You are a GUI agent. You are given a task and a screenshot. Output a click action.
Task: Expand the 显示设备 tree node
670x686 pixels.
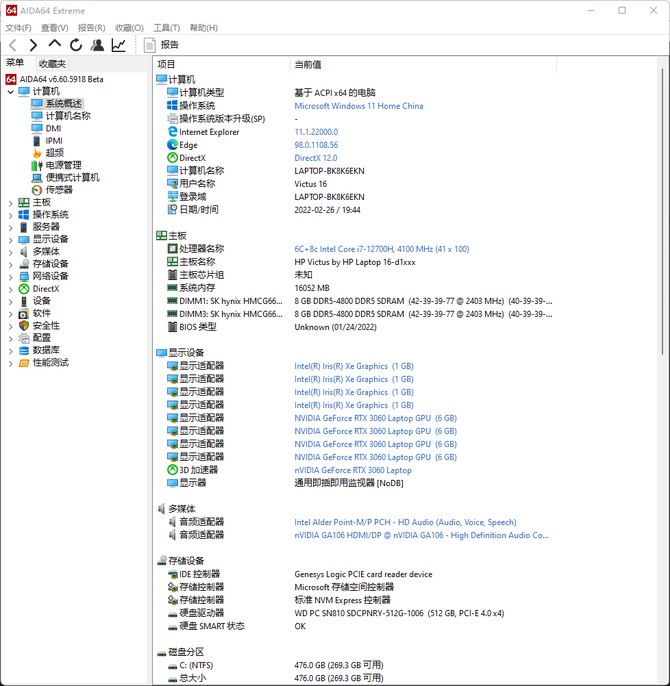11,239
